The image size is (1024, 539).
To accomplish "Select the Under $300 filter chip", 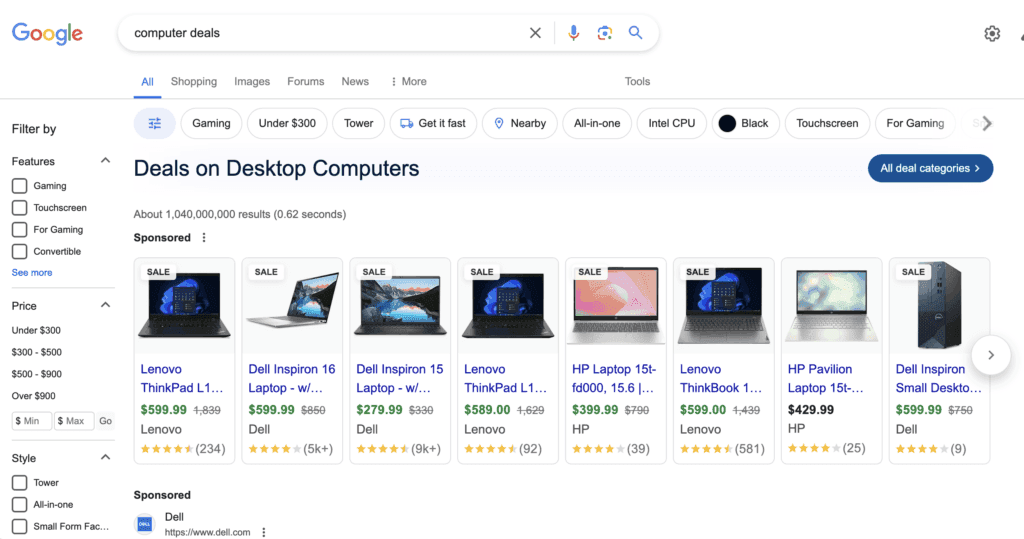I will pos(287,123).
